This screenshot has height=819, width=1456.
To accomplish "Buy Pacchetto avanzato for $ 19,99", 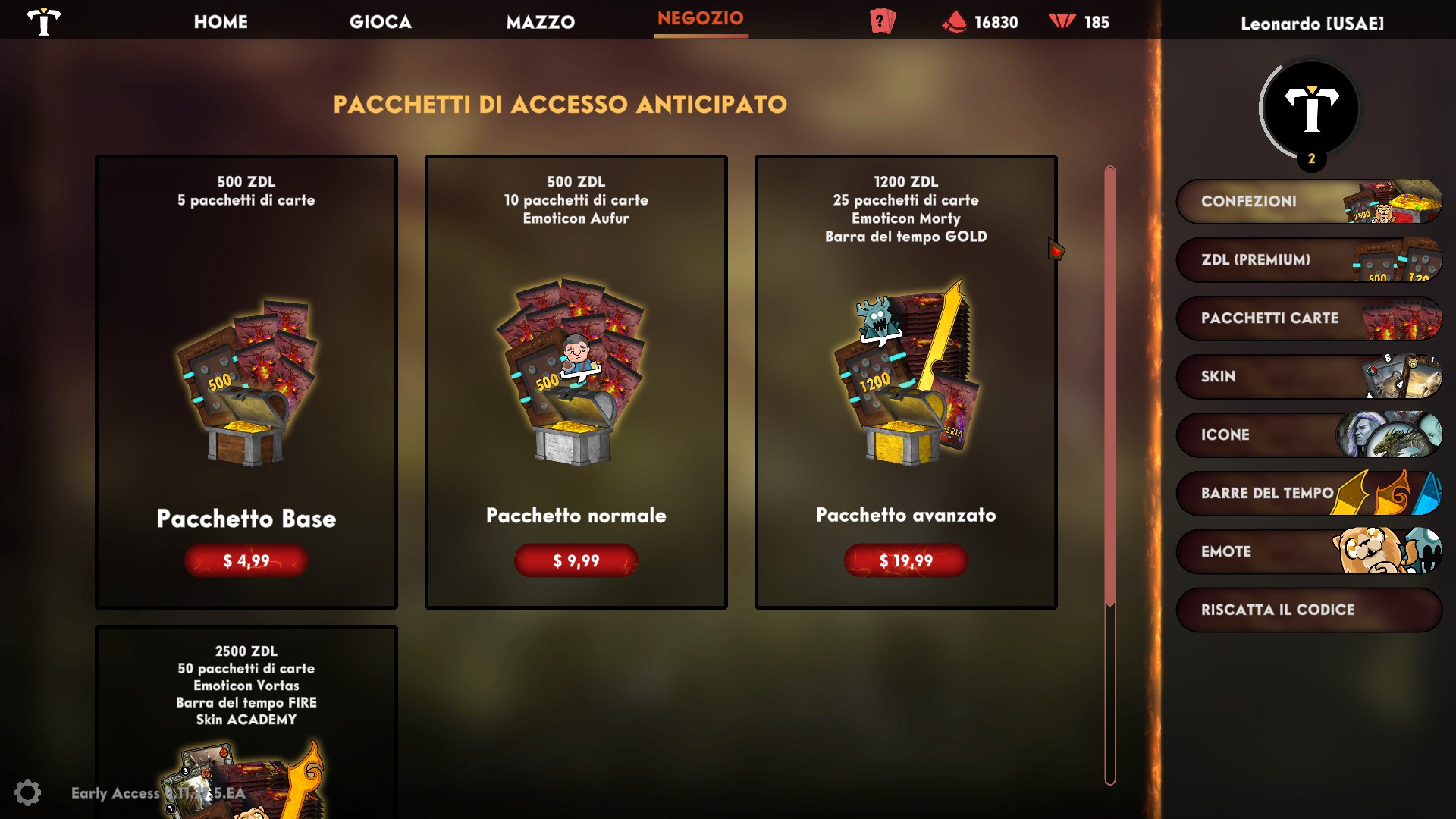I will coord(906,560).
